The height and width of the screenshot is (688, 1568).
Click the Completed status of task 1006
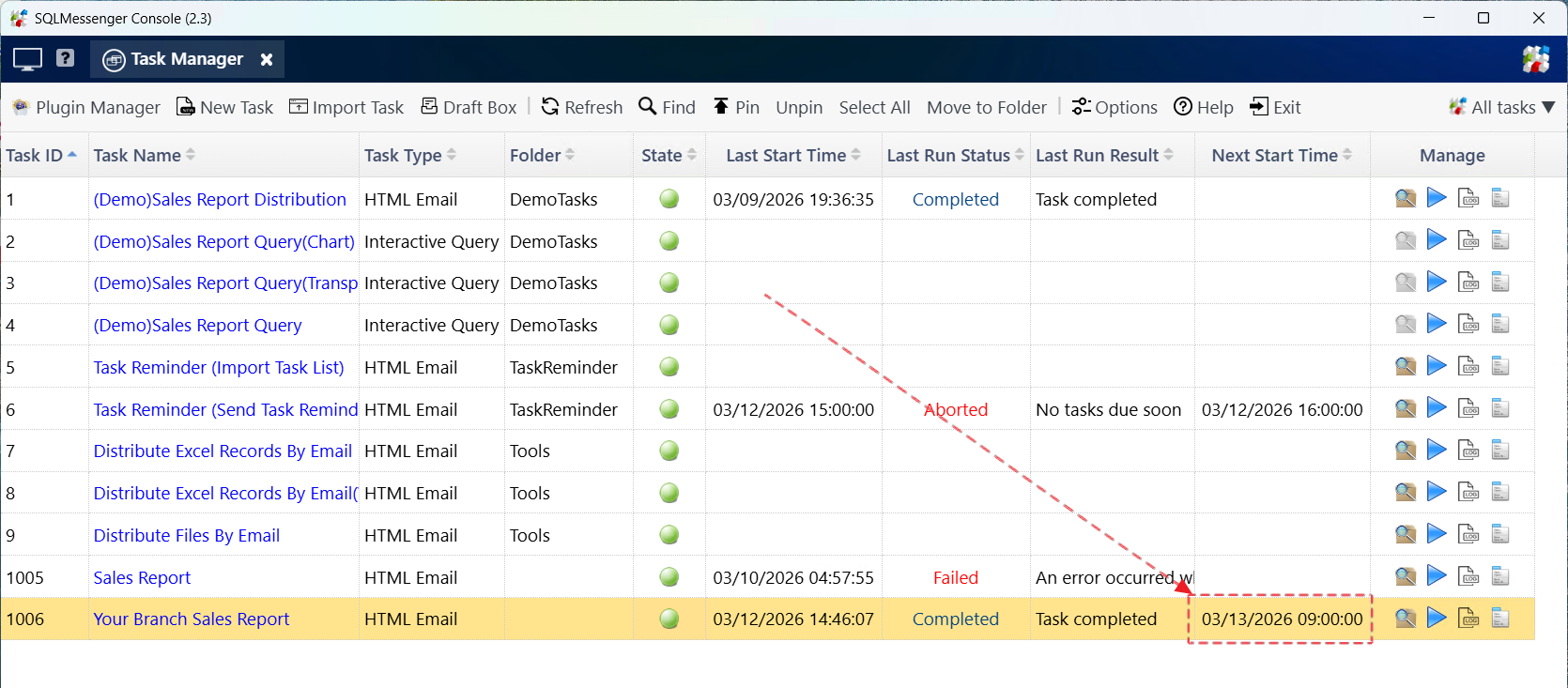[956, 619]
